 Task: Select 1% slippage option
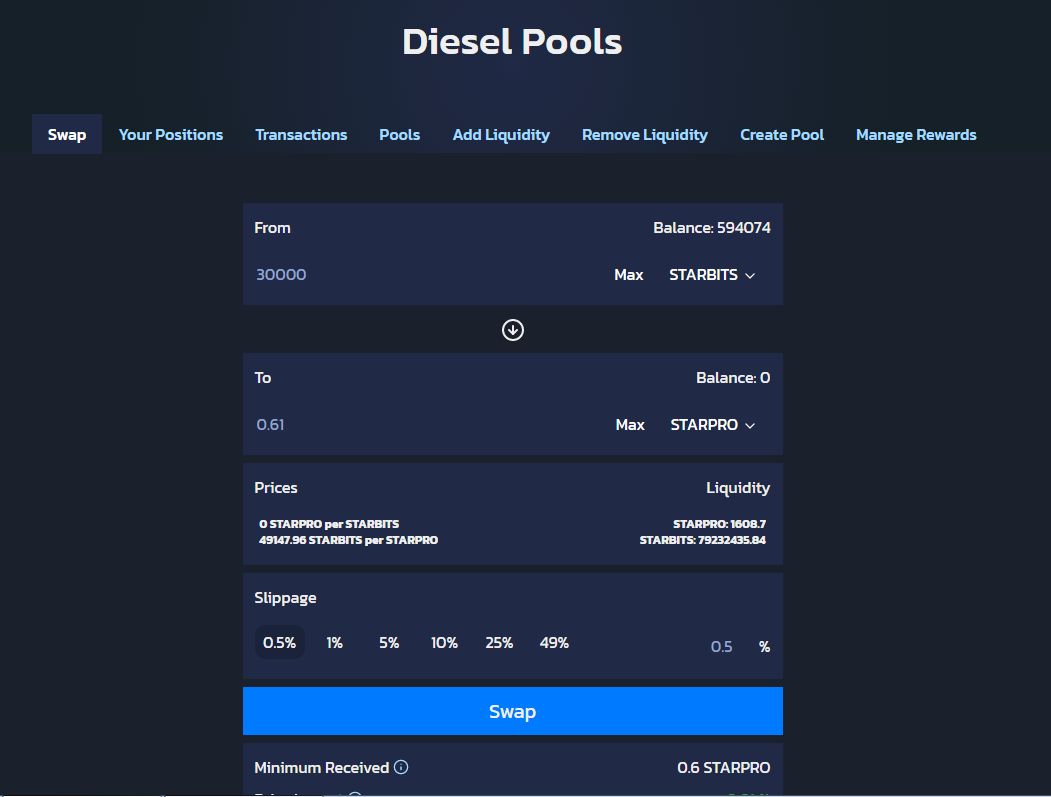334,643
